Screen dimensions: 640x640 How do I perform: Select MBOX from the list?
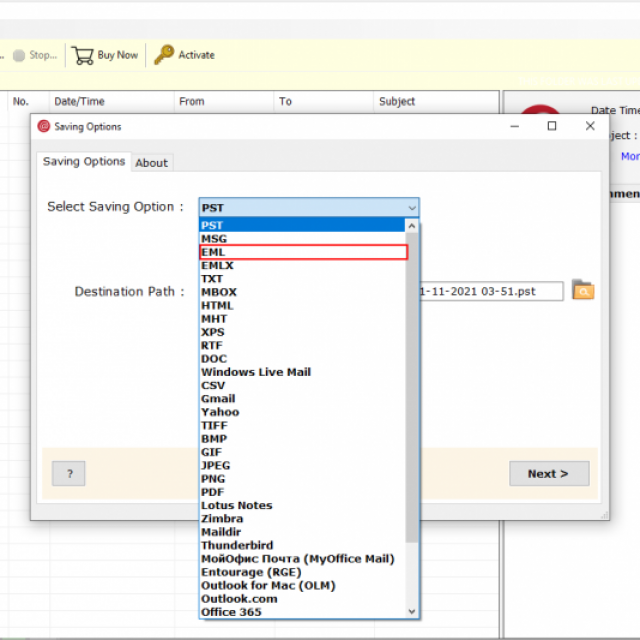pos(302,292)
